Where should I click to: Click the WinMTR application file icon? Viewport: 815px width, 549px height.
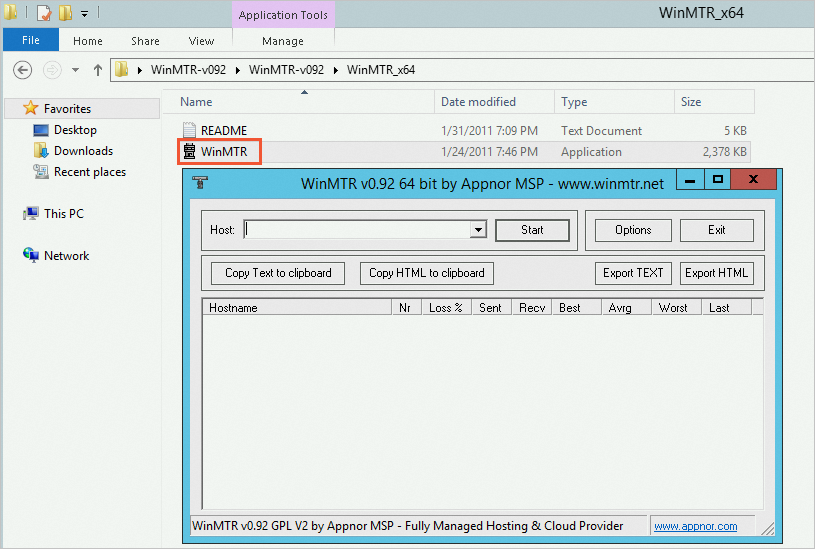[x=189, y=152]
